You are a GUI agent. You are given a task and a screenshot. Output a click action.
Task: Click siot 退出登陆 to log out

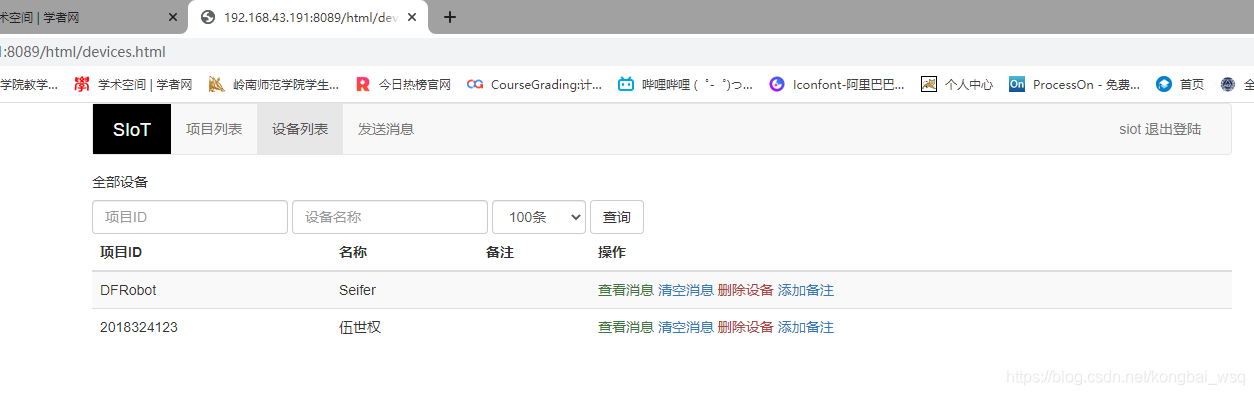coord(1160,129)
